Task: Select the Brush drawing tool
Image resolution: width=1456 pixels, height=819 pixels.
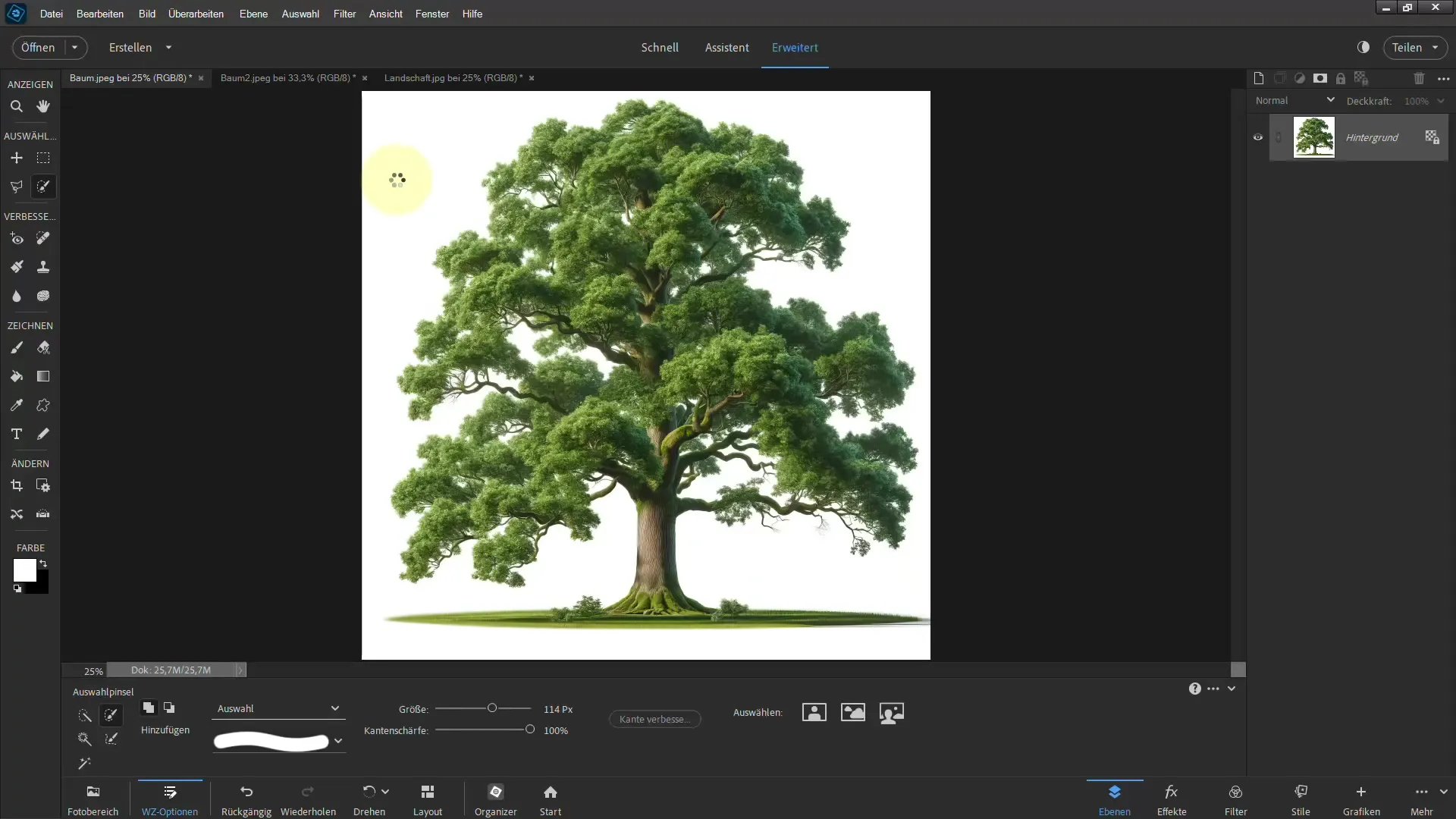Action: coord(16,348)
